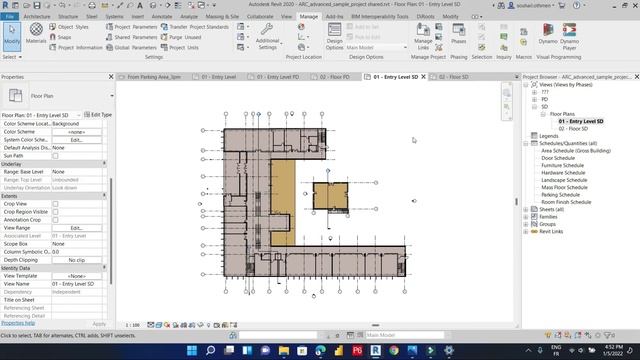Open Shared Parameters
This screenshot has height=360, width=640.
coord(131,37)
